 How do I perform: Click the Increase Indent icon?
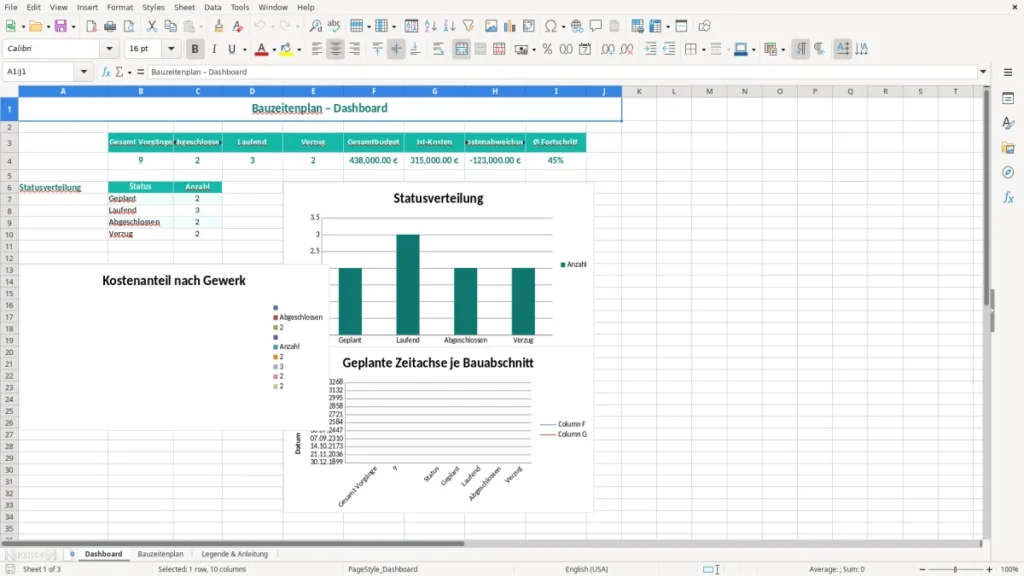click(650, 49)
